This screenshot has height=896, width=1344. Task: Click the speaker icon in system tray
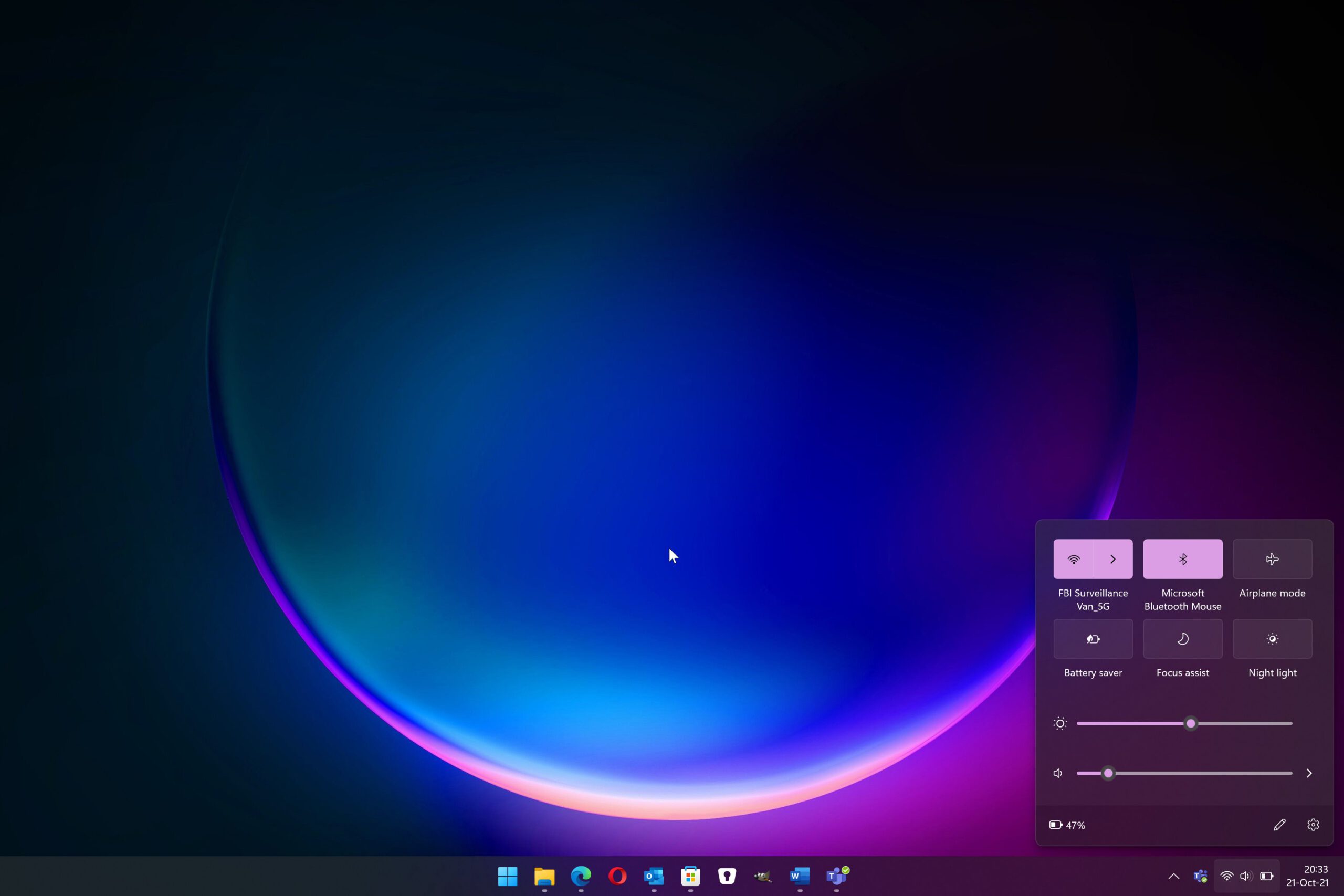(x=1246, y=876)
